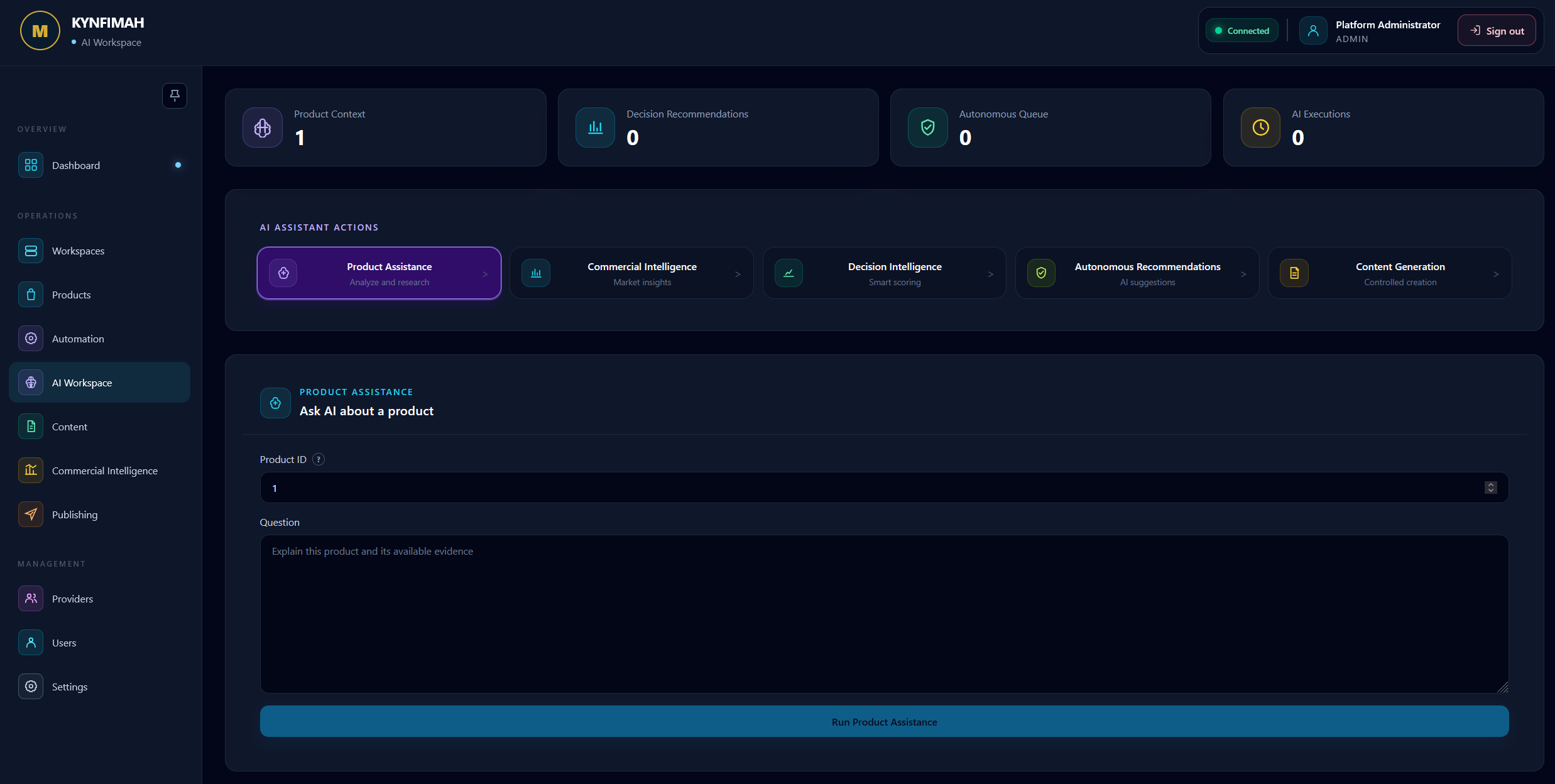
Task: Select the Decision Intelligence action card
Action: (884, 273)
